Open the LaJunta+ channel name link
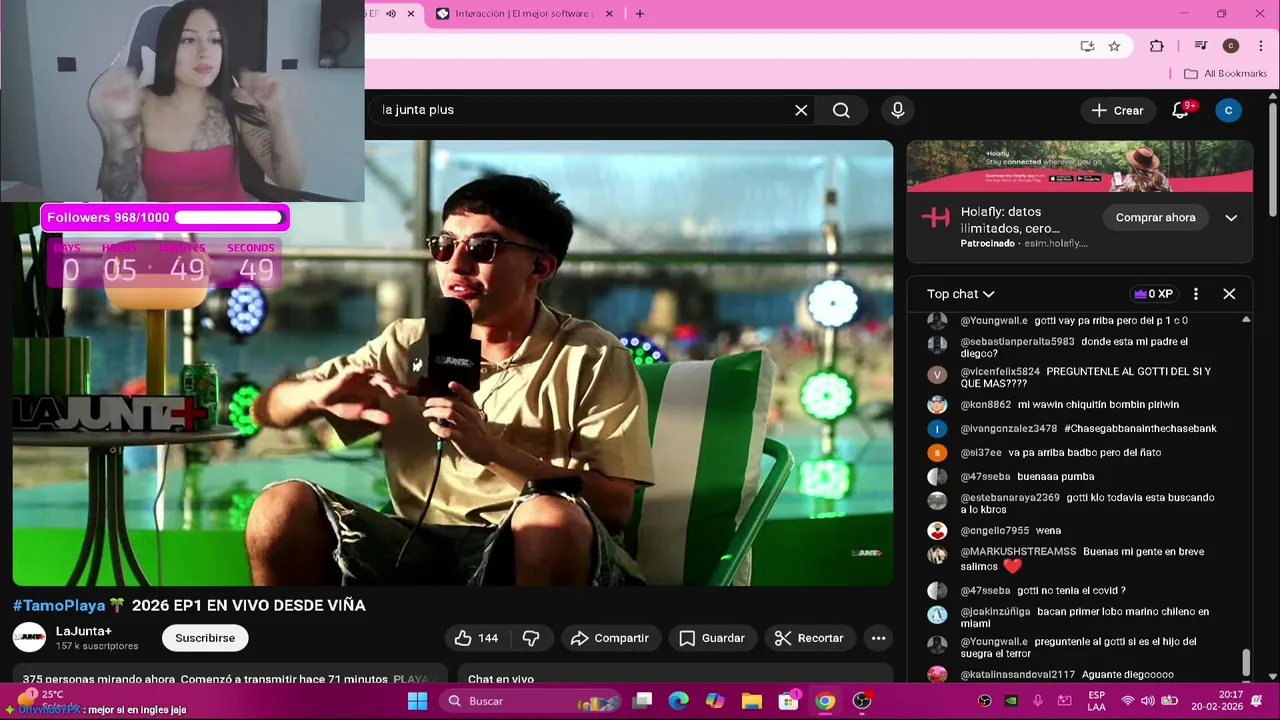 (84, 631)
